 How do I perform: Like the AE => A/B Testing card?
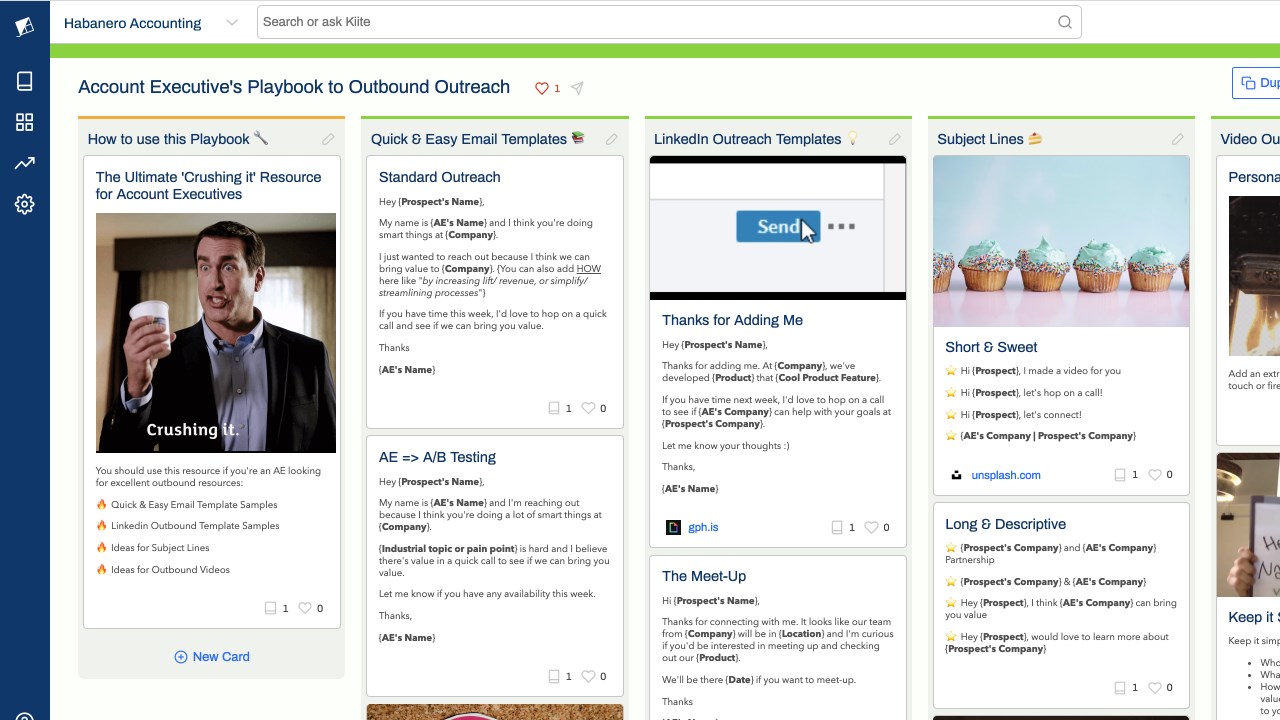tap(588, 676)
